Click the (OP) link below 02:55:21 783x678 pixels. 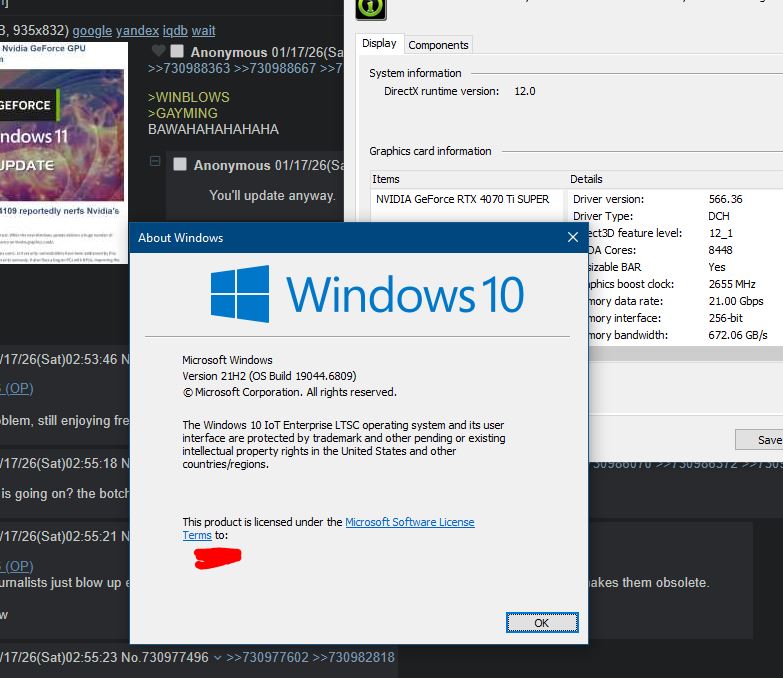coord(19,566)
